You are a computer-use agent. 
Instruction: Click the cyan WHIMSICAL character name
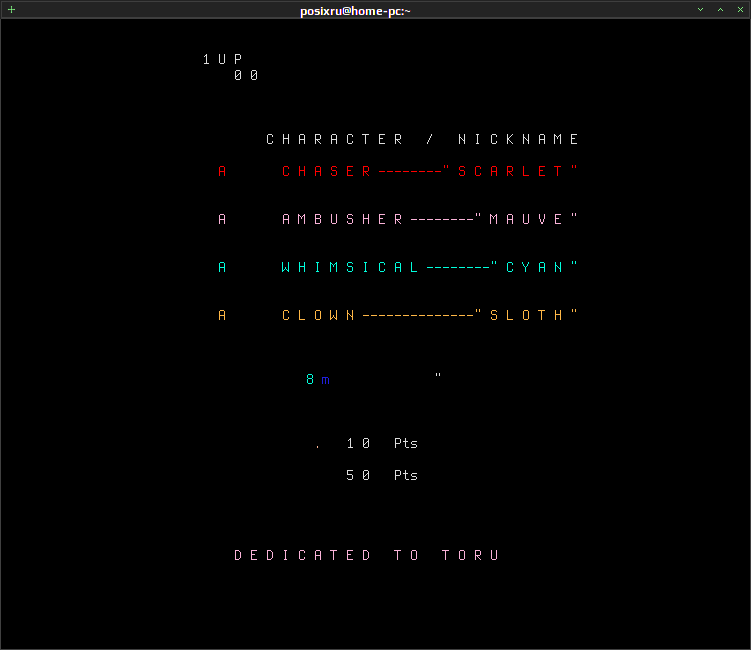(x=350, y=267)
